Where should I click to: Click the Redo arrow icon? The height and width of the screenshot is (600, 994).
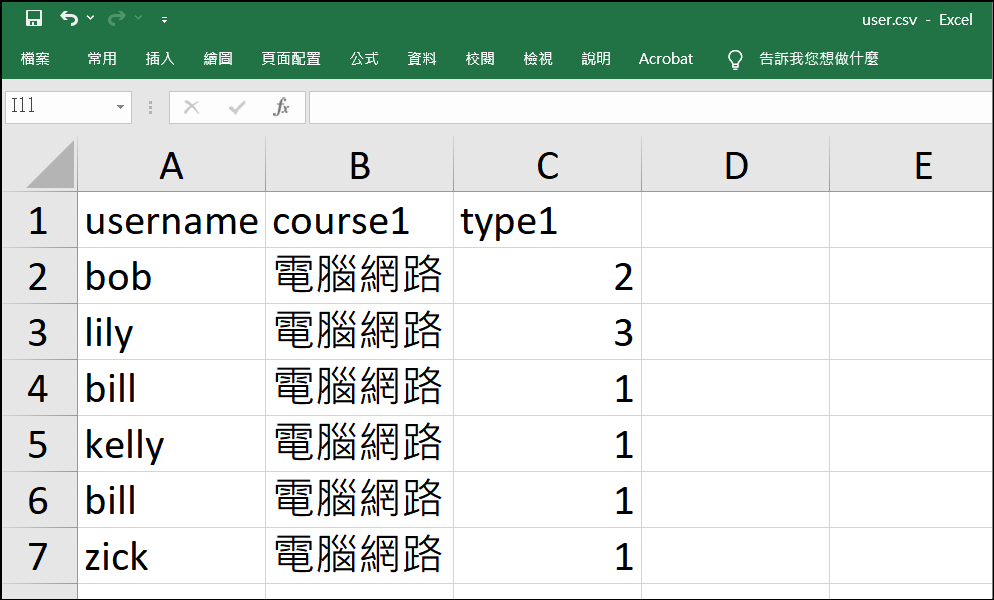coord(116,18)
